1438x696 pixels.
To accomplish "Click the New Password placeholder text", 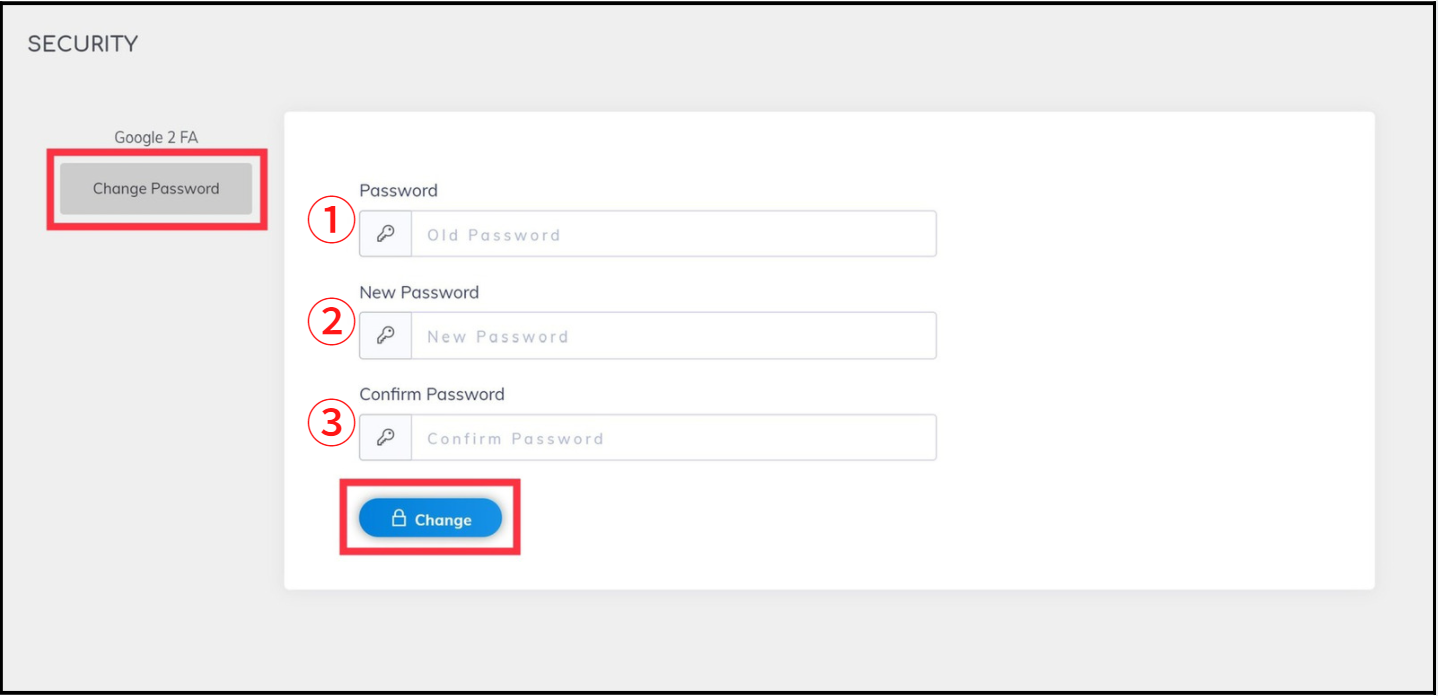I will [x=498, y=337].
